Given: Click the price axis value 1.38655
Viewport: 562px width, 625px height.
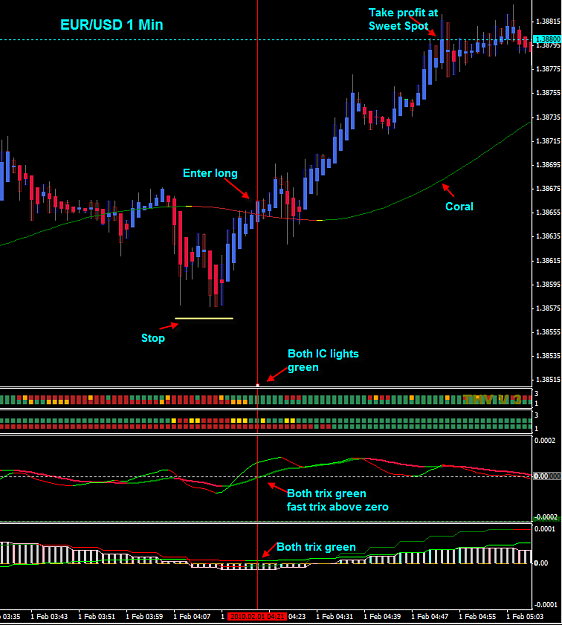Looking at the screenshot, I should coord(548,212).
